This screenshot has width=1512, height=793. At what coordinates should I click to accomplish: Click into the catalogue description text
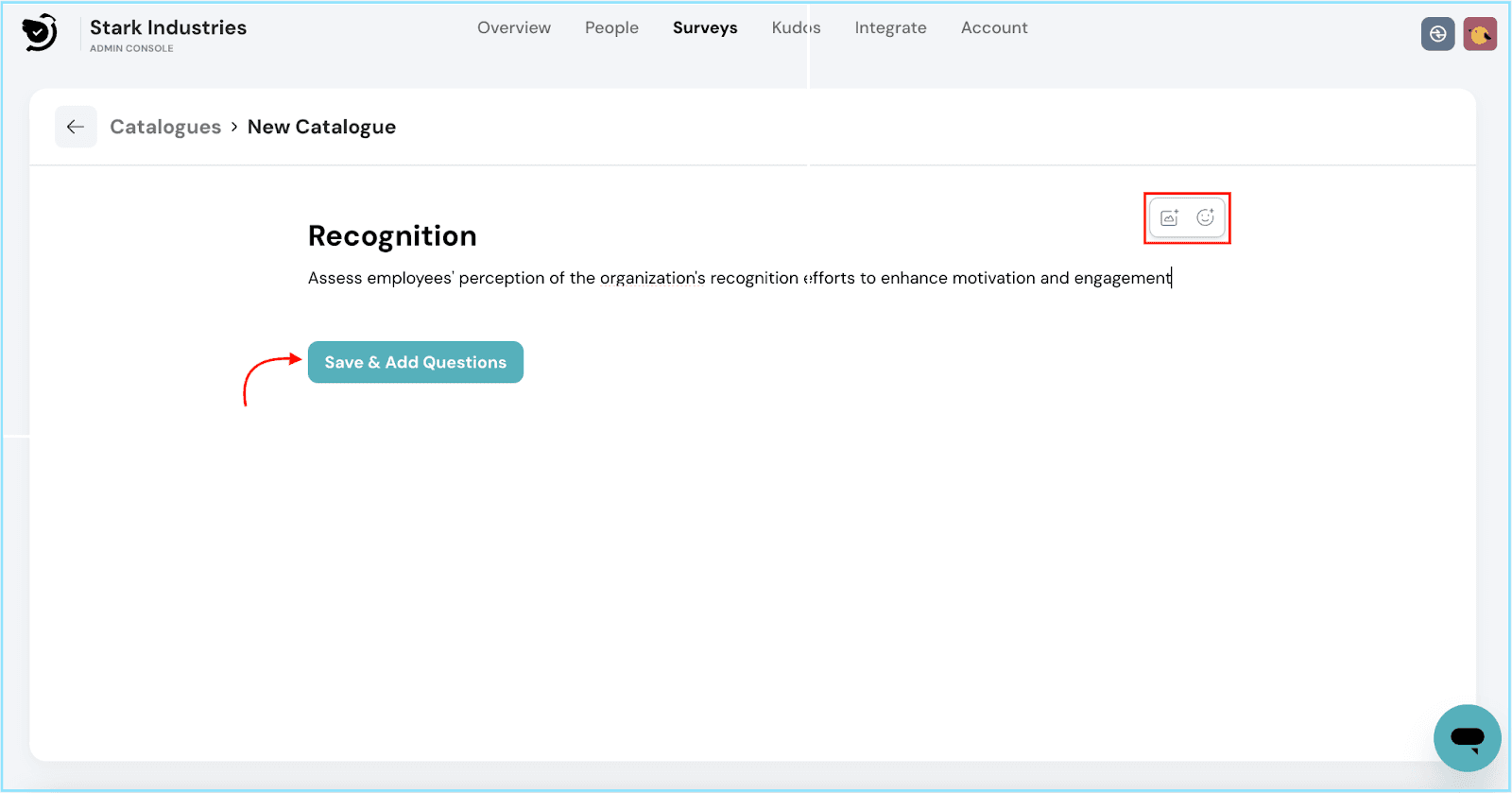click(739, 278)
